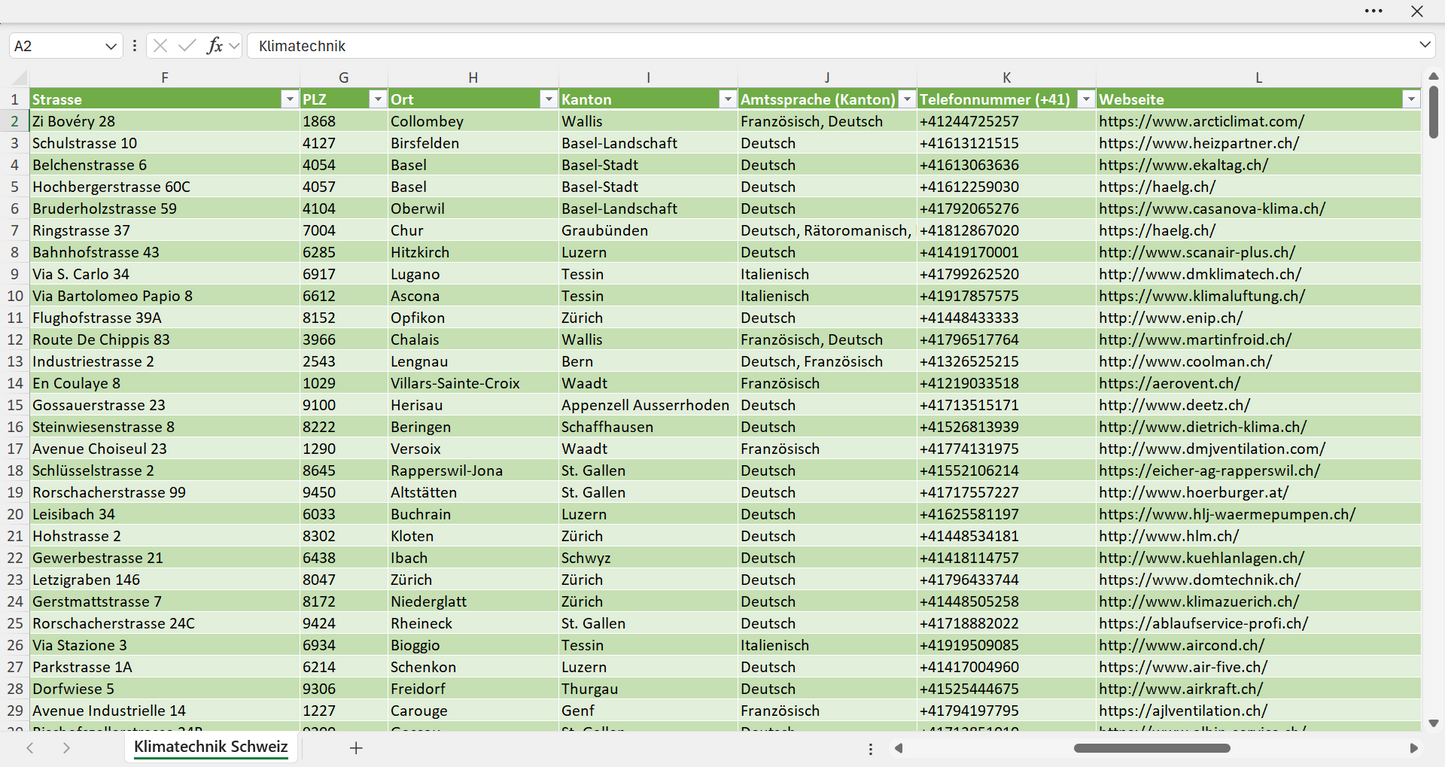Viewport: 1445px width, 767px height.
Task: Open the Ort column filter dropdown
Action: [x=548, y=99]
